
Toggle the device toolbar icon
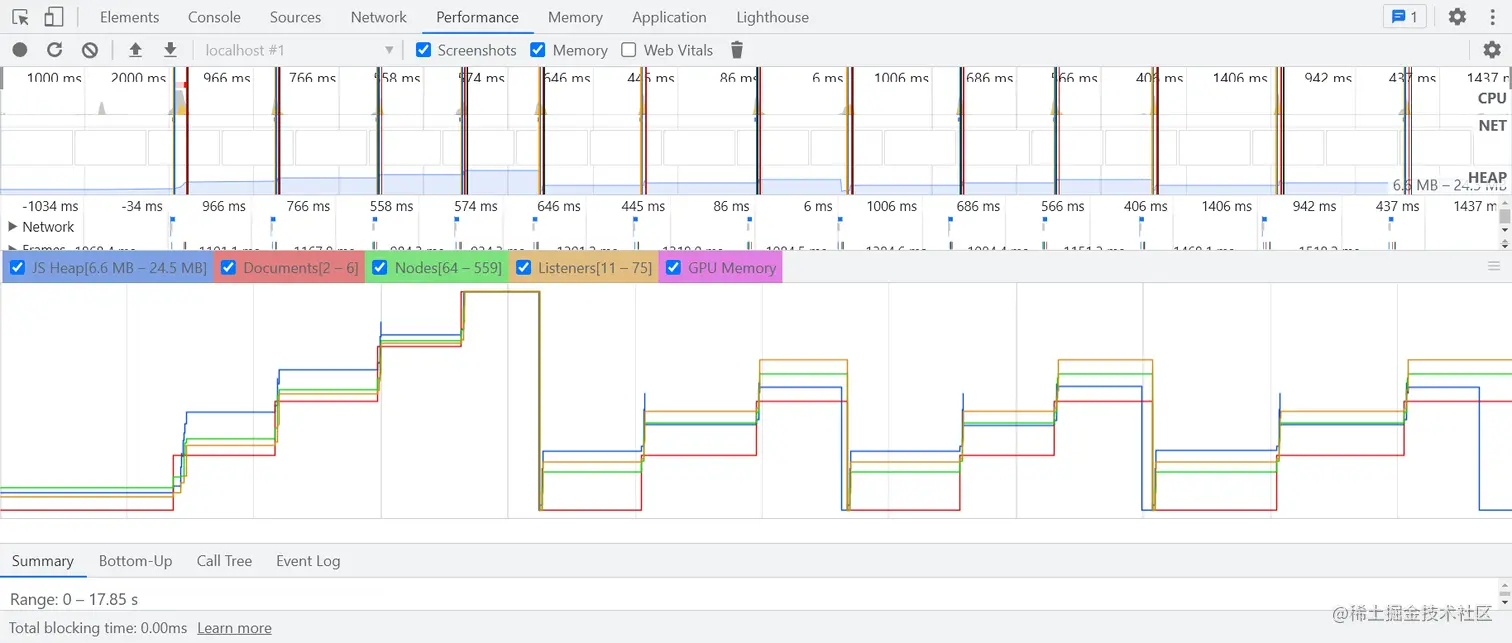(x=53, y=17)
